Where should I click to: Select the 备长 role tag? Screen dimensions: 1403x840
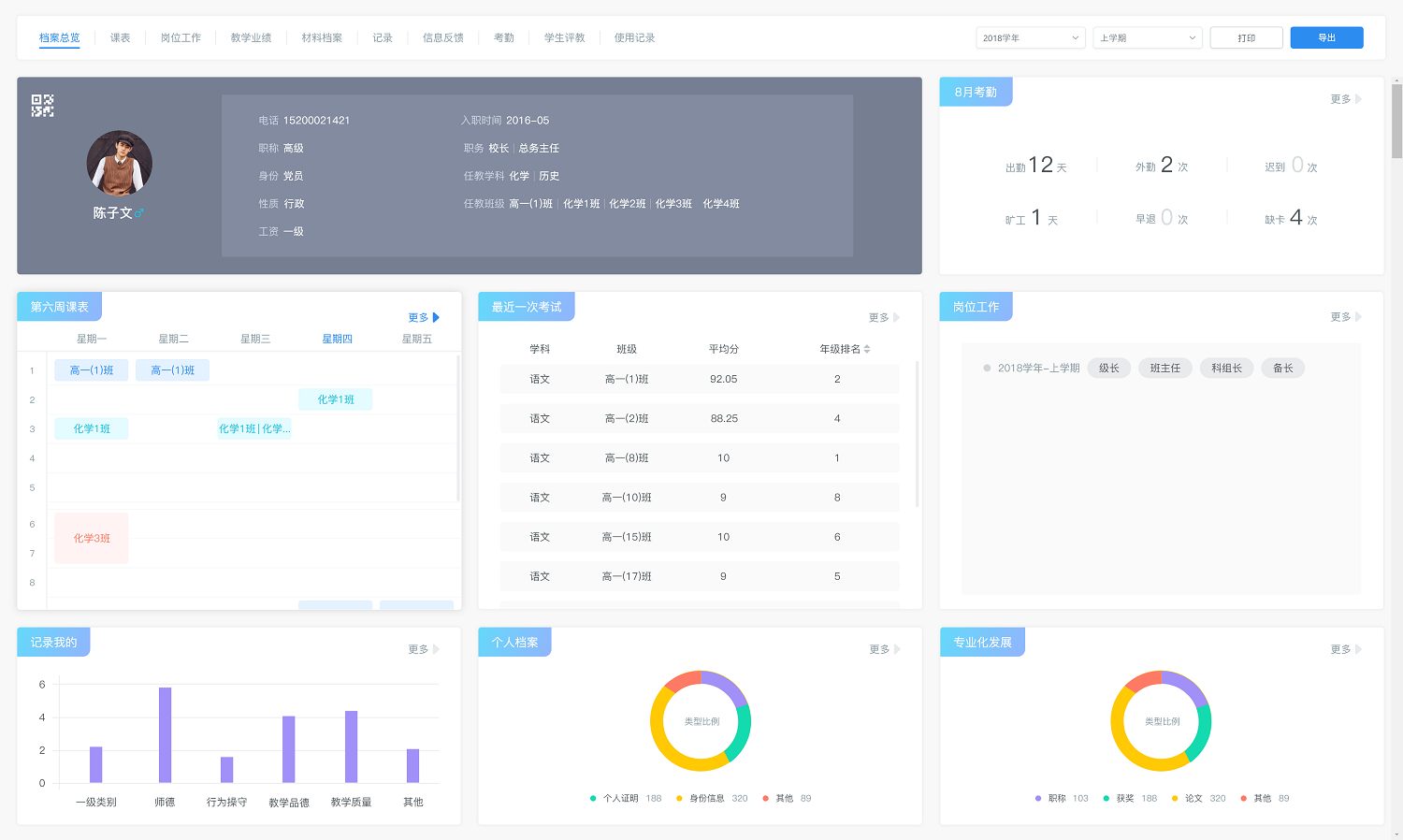click(1283, 369)
